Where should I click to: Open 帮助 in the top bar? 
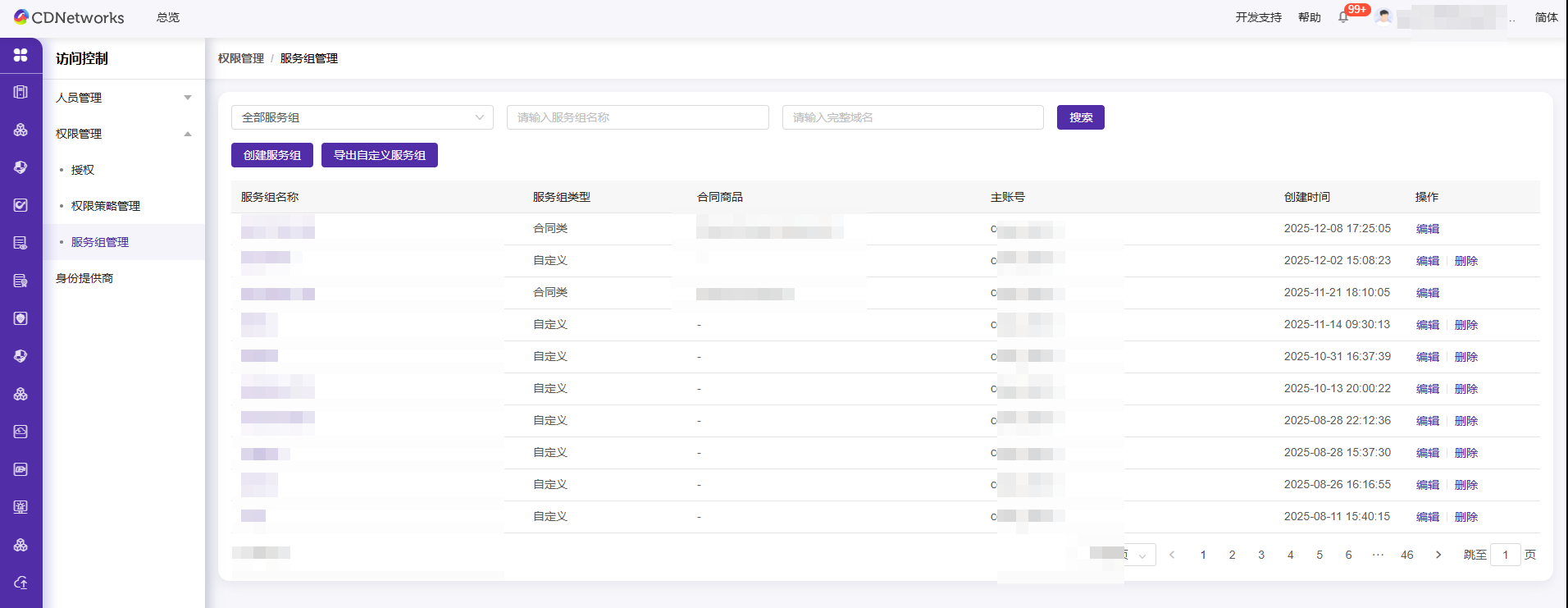tap(1309, 17)
